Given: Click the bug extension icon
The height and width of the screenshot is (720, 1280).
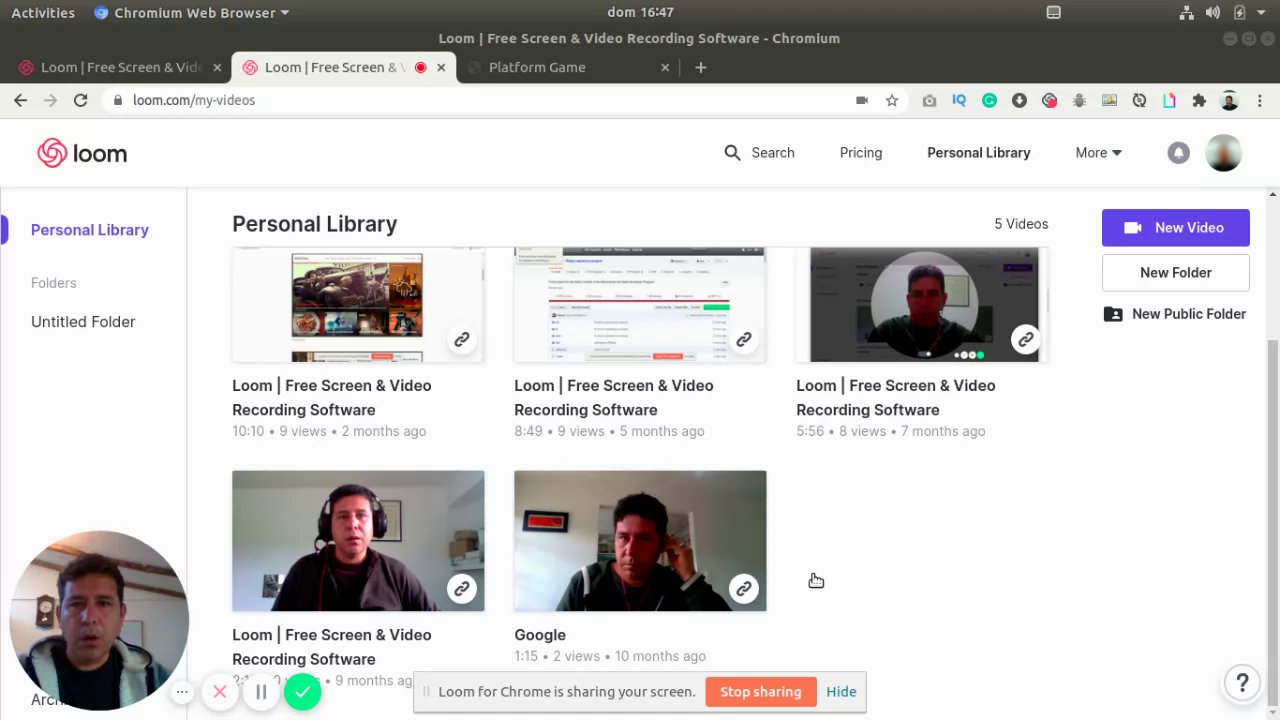Looking at the screenshot, I should click(x=1079, y=100).
